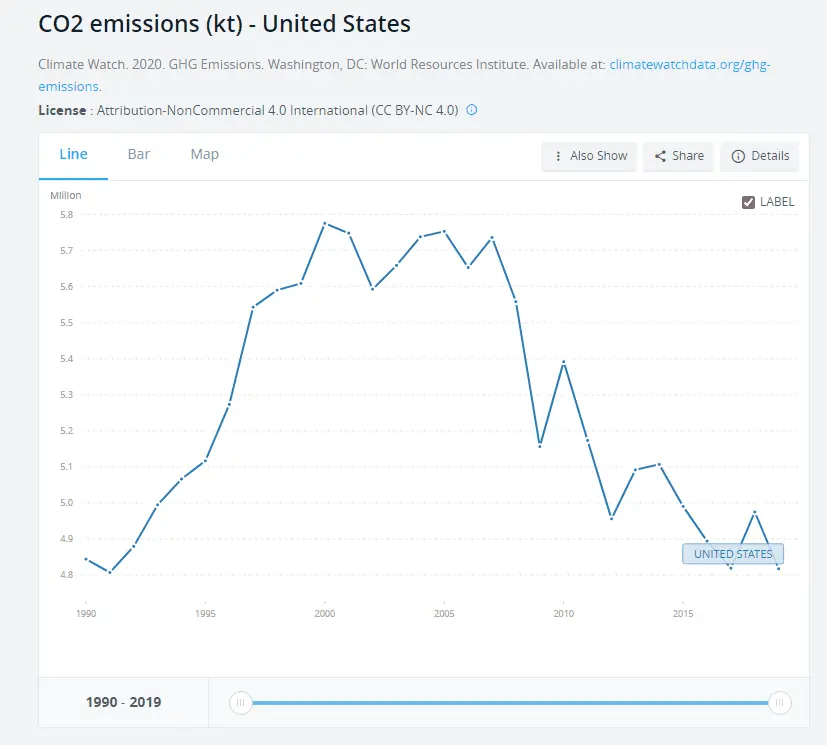The height and width of the screenshot is (745, 827).
Task: Click the left year range slider handle
Action: (240, 703)
